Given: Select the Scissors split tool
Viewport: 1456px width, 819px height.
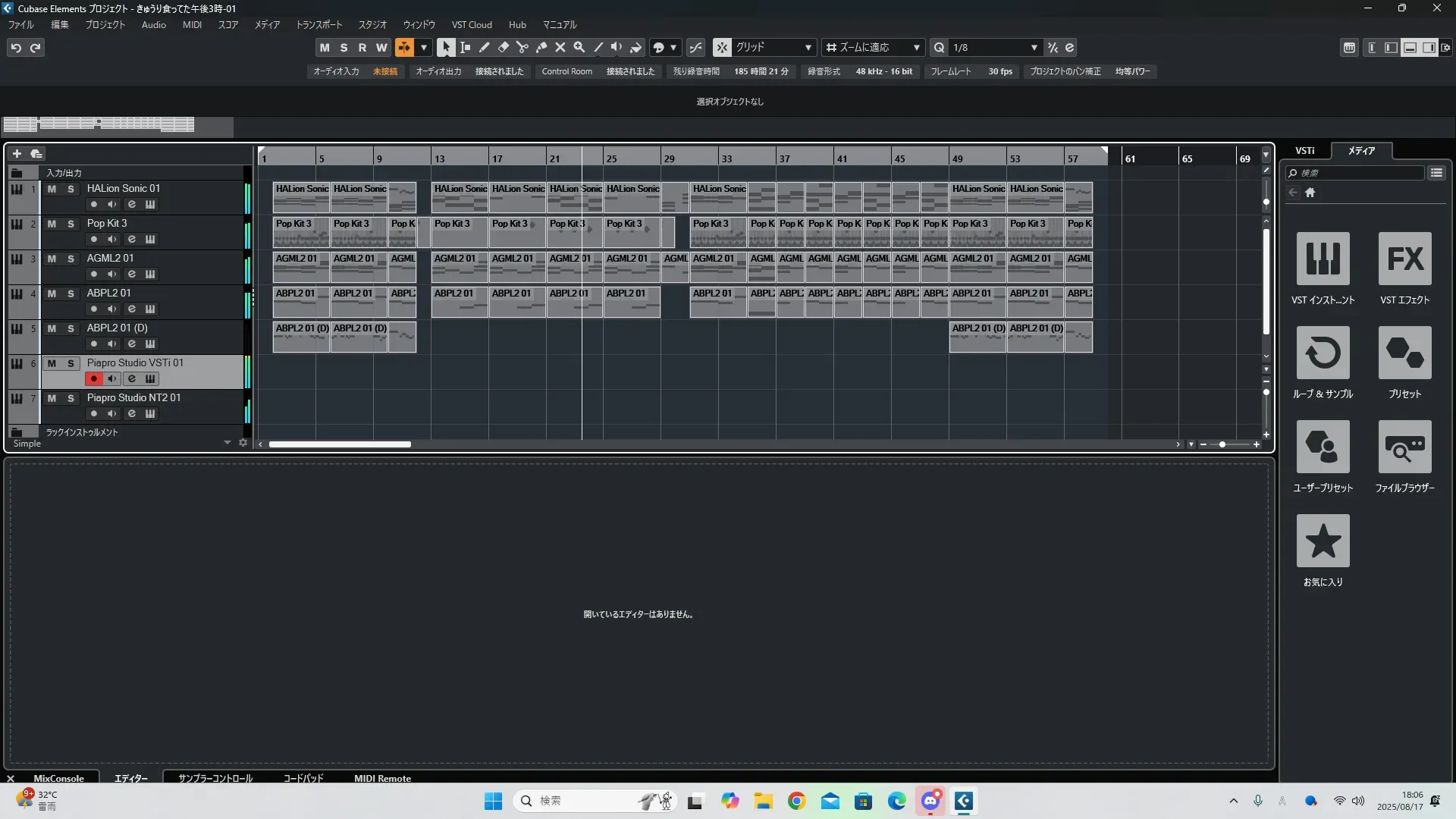Looking at the screenshot, I should click(x=522, y=47).
